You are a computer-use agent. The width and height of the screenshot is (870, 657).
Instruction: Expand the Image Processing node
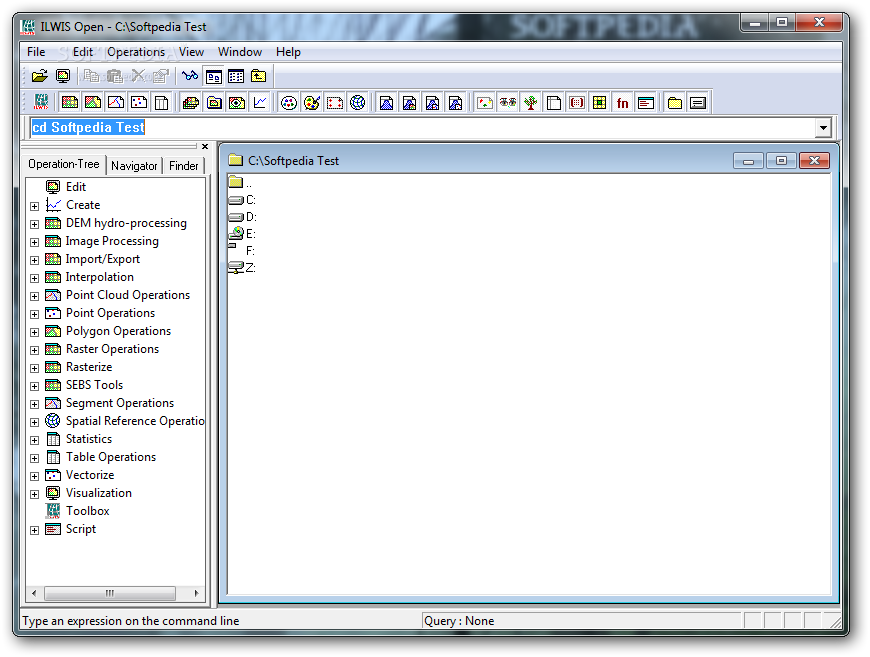click(x=34, y=242)
